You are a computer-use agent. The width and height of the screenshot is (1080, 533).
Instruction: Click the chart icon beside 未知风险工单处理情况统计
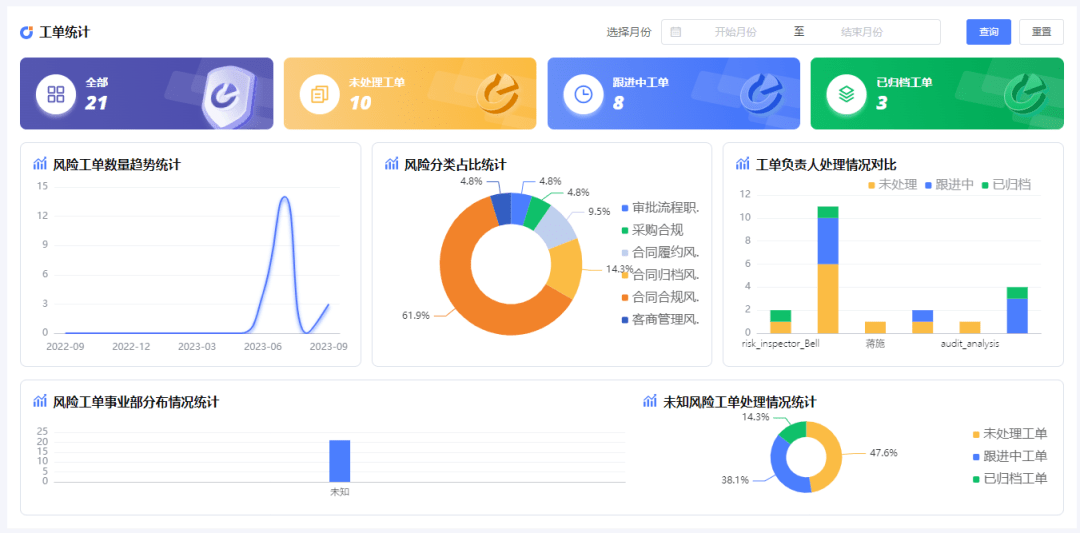pos(650,401)
